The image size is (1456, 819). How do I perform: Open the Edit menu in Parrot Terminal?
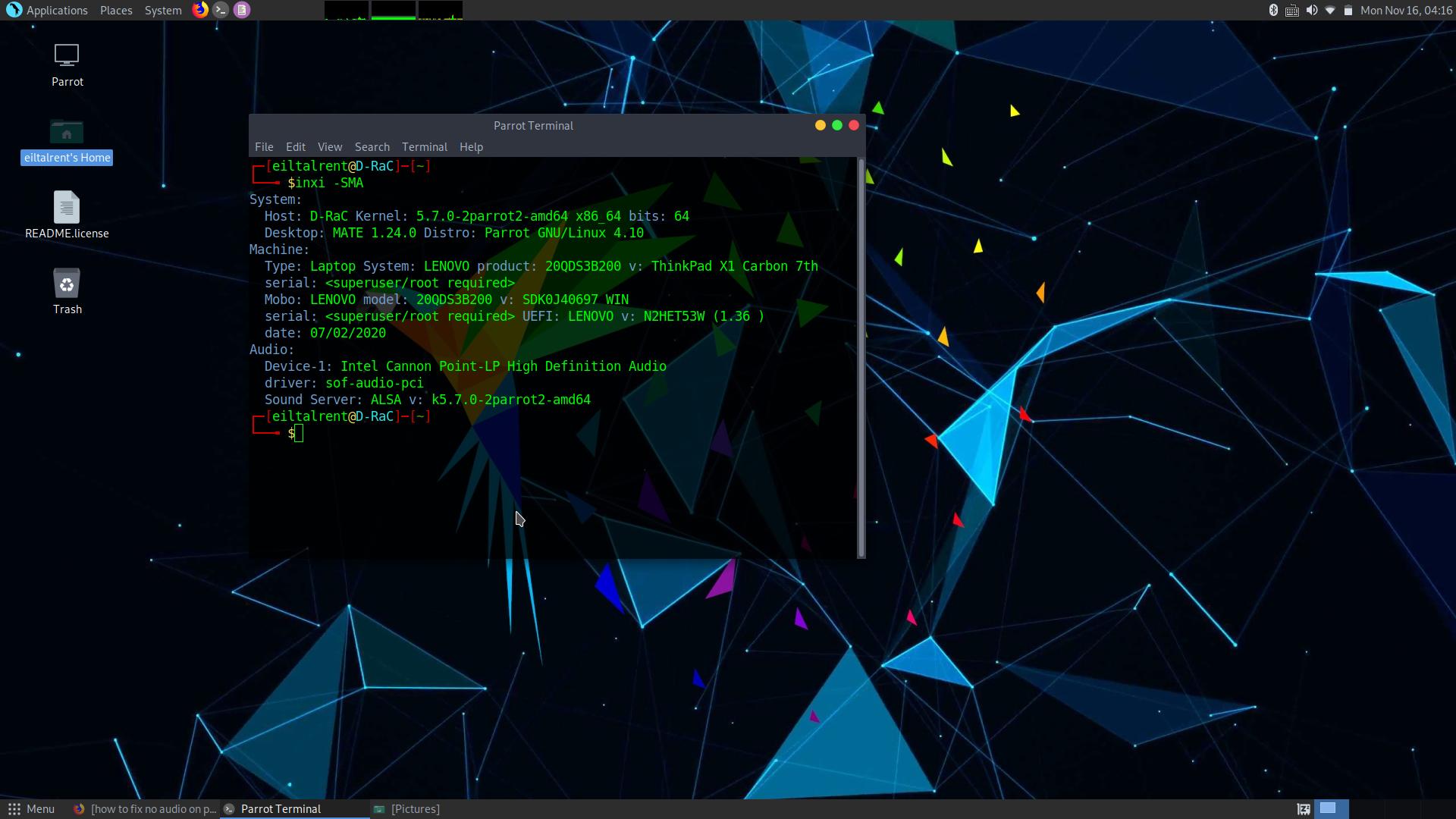tap(296, 147)
